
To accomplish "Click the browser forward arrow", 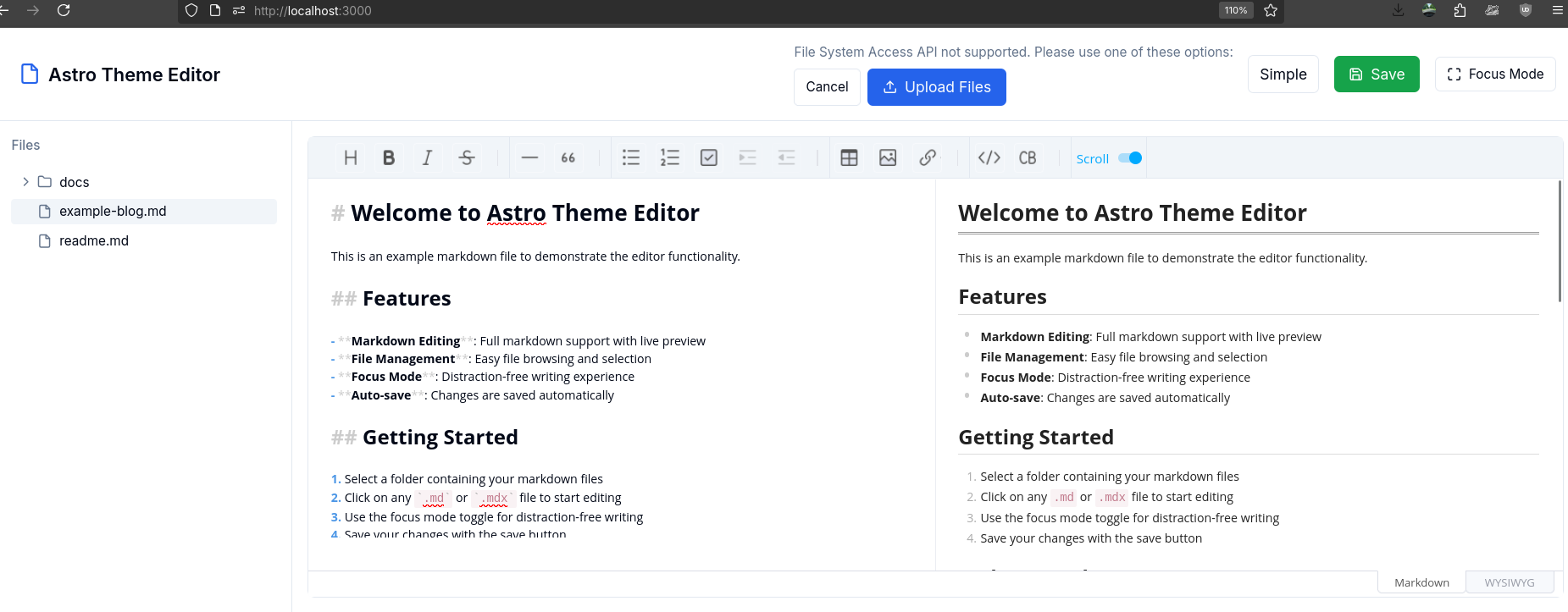I will click(33, 10).
